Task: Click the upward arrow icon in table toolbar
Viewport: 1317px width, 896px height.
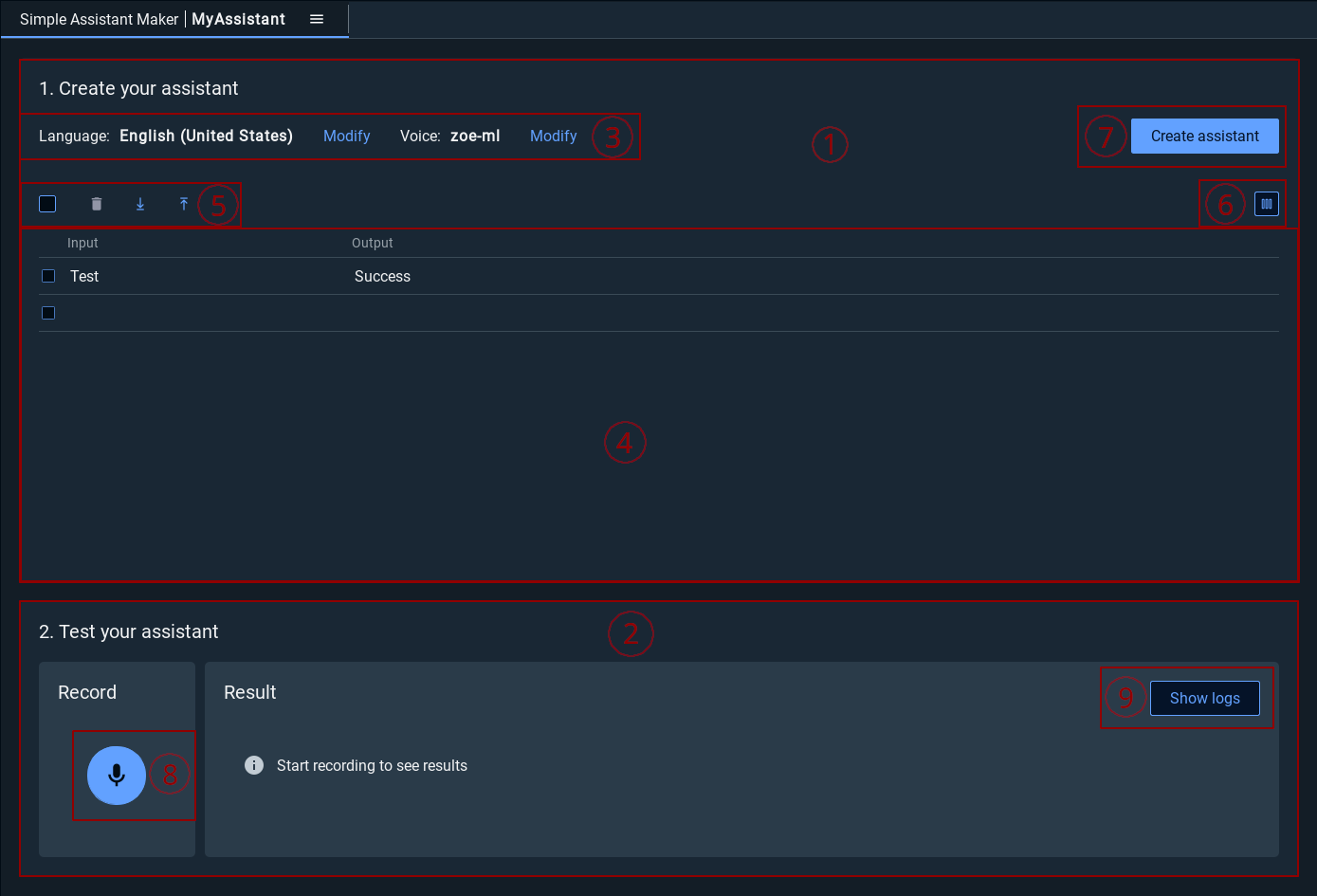Action: (x=184, y=204)
